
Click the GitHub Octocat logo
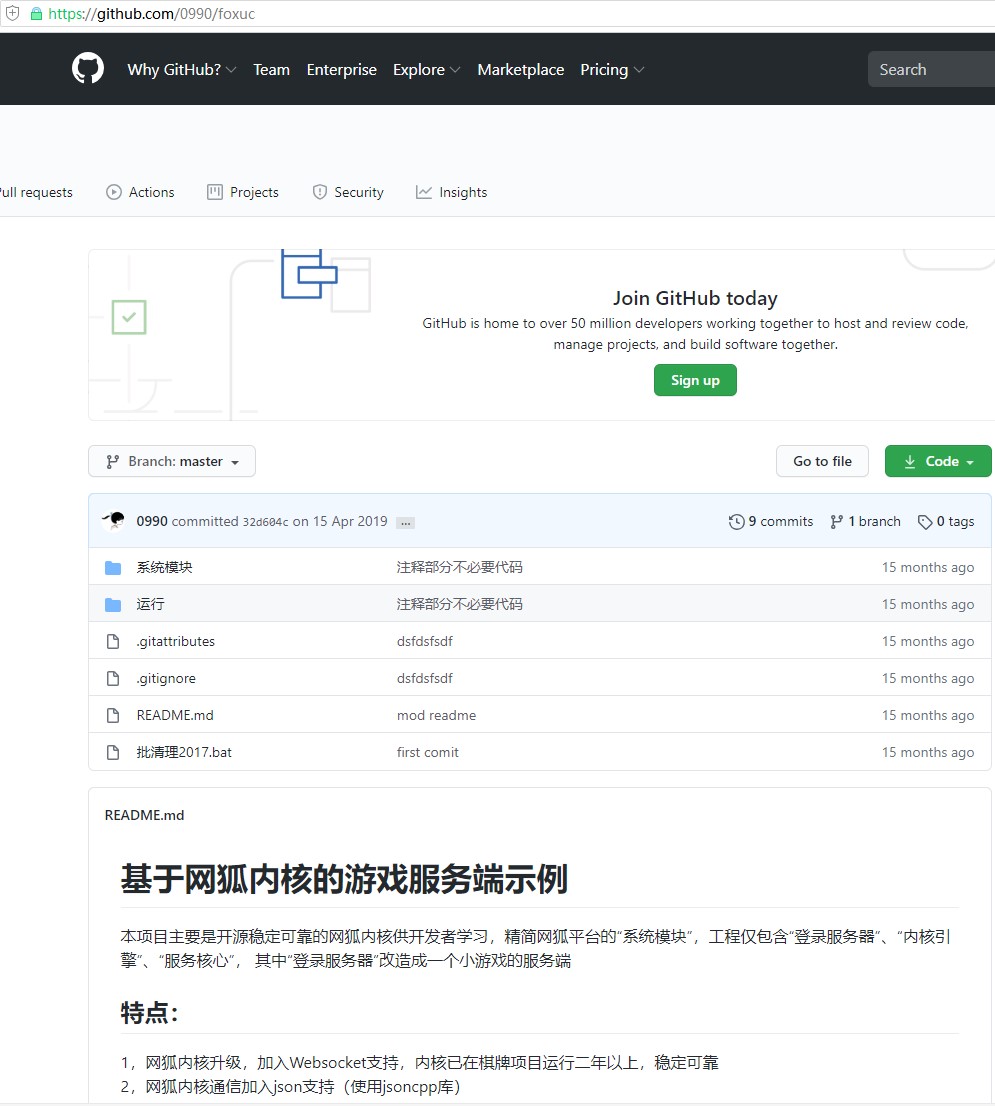(88, 69)
